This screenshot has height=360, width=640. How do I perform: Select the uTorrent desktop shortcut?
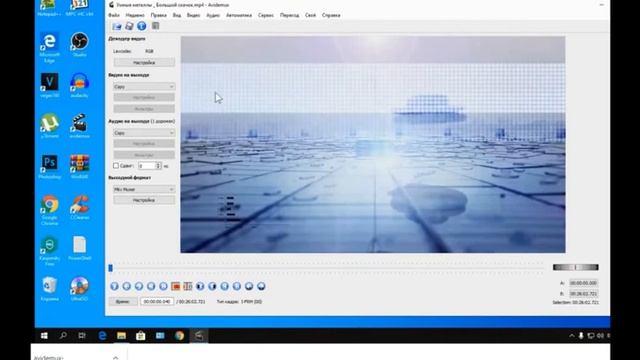tap(49, 126)
